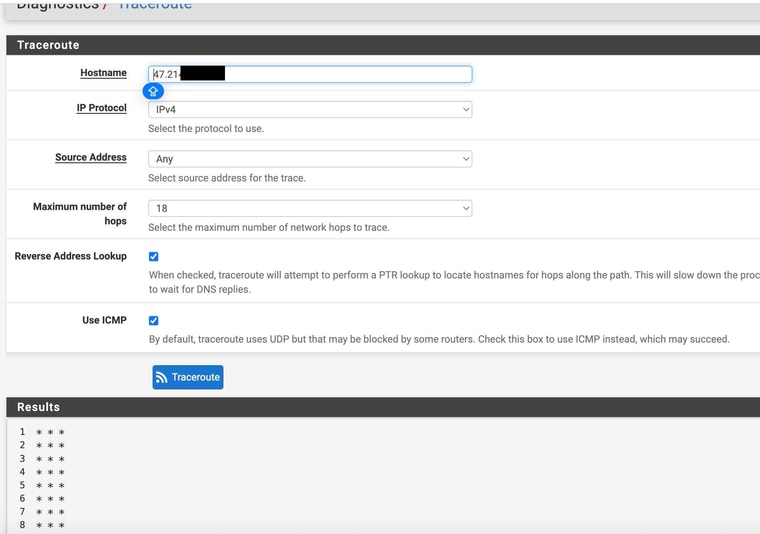
Task: Click 'Select the maximum number of network hops' text
Action: pos(269,227)
